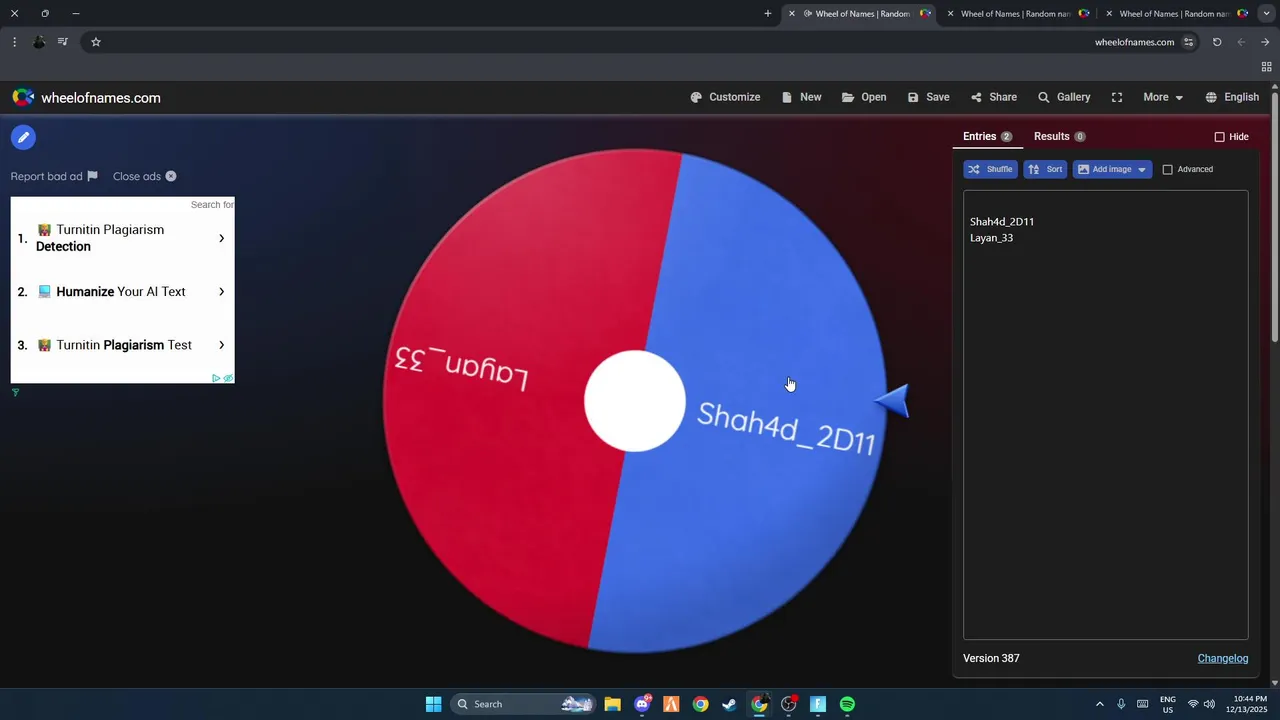Click the wheelofnames.com logo
1280x720 pixels.
(x=86, y=97)
